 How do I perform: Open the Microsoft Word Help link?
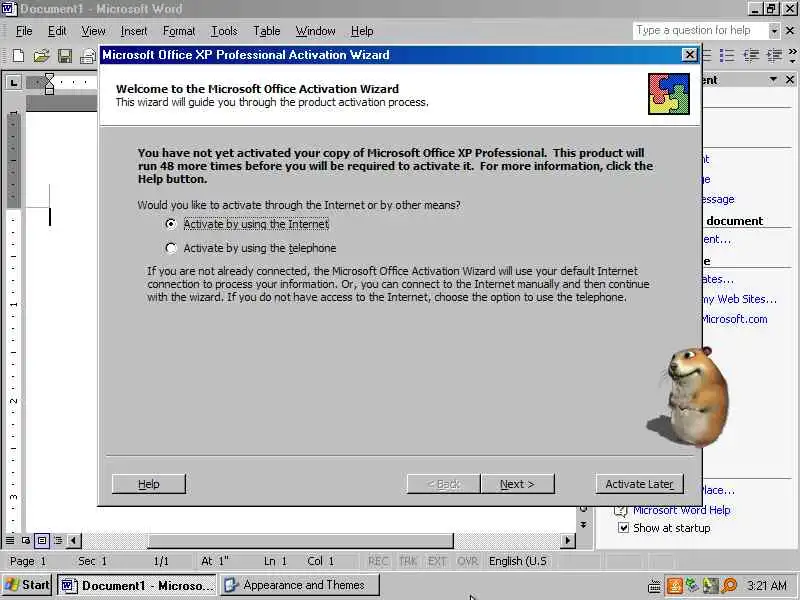pyautogui.click(x=682, y=510)
